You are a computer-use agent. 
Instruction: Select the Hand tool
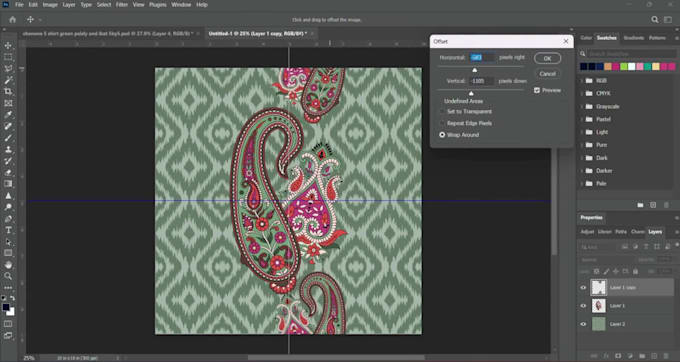click(x=8, y=264)
